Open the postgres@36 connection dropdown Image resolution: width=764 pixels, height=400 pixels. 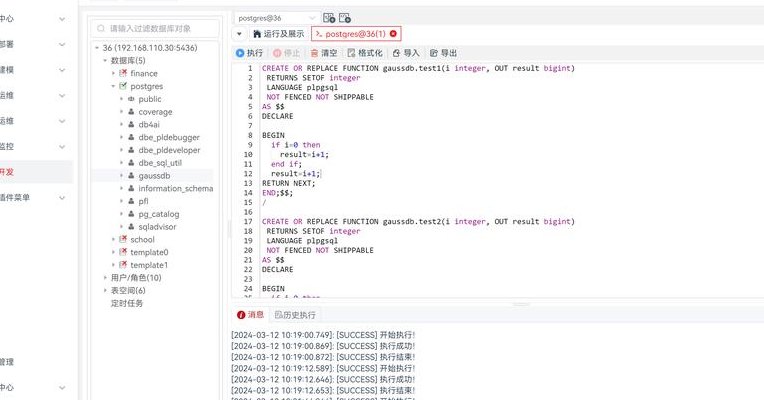276,18
